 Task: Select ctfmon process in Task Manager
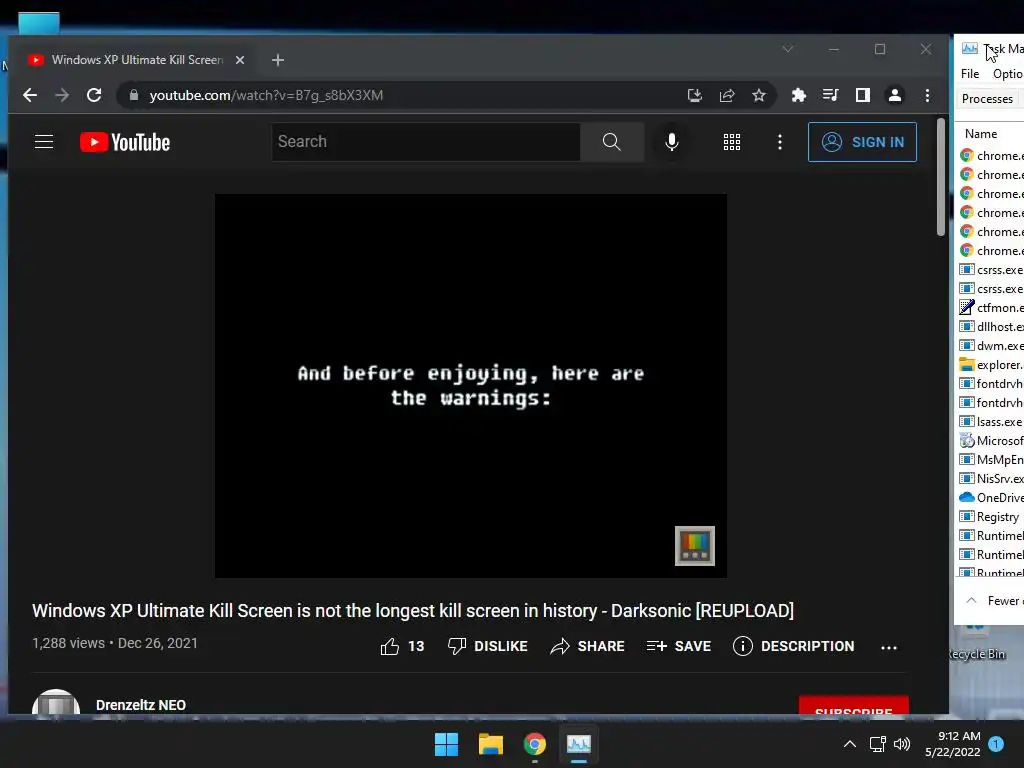pos(991,308)
